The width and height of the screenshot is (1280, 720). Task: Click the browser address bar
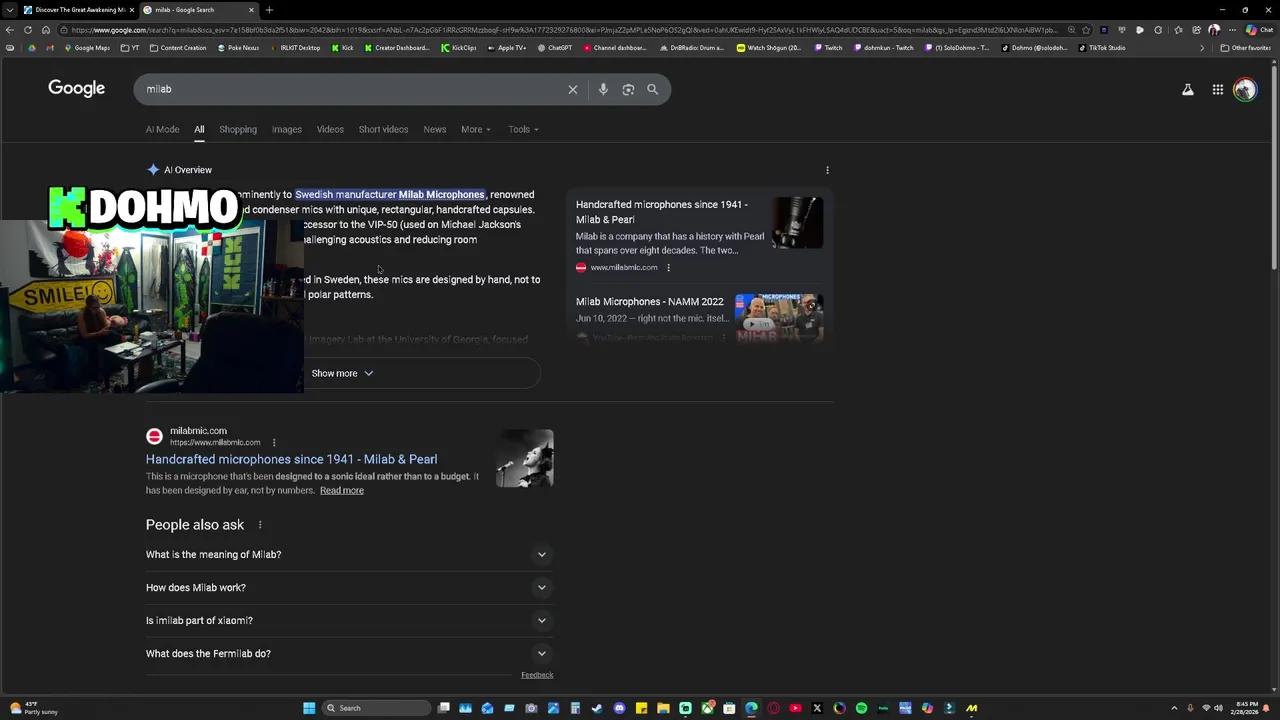coord(560,30)
